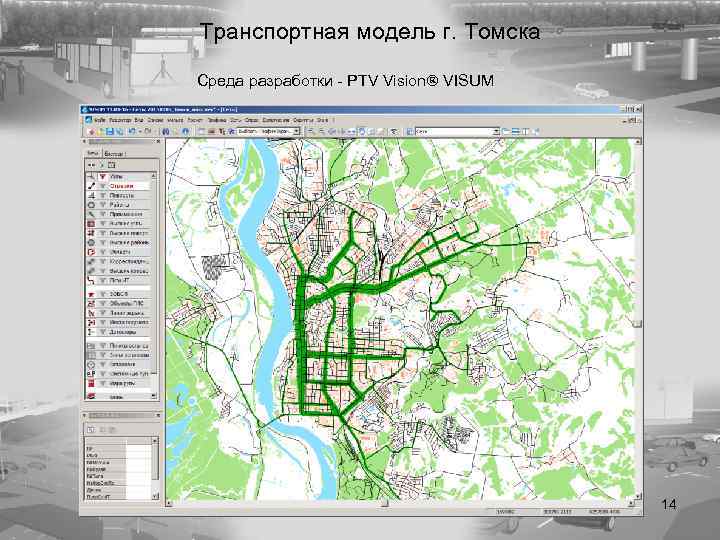This screenshot has width=720, height=540.
Task: Select the Повороты turns tool icon
Action: pyautogui.click(x=91, y=196)
